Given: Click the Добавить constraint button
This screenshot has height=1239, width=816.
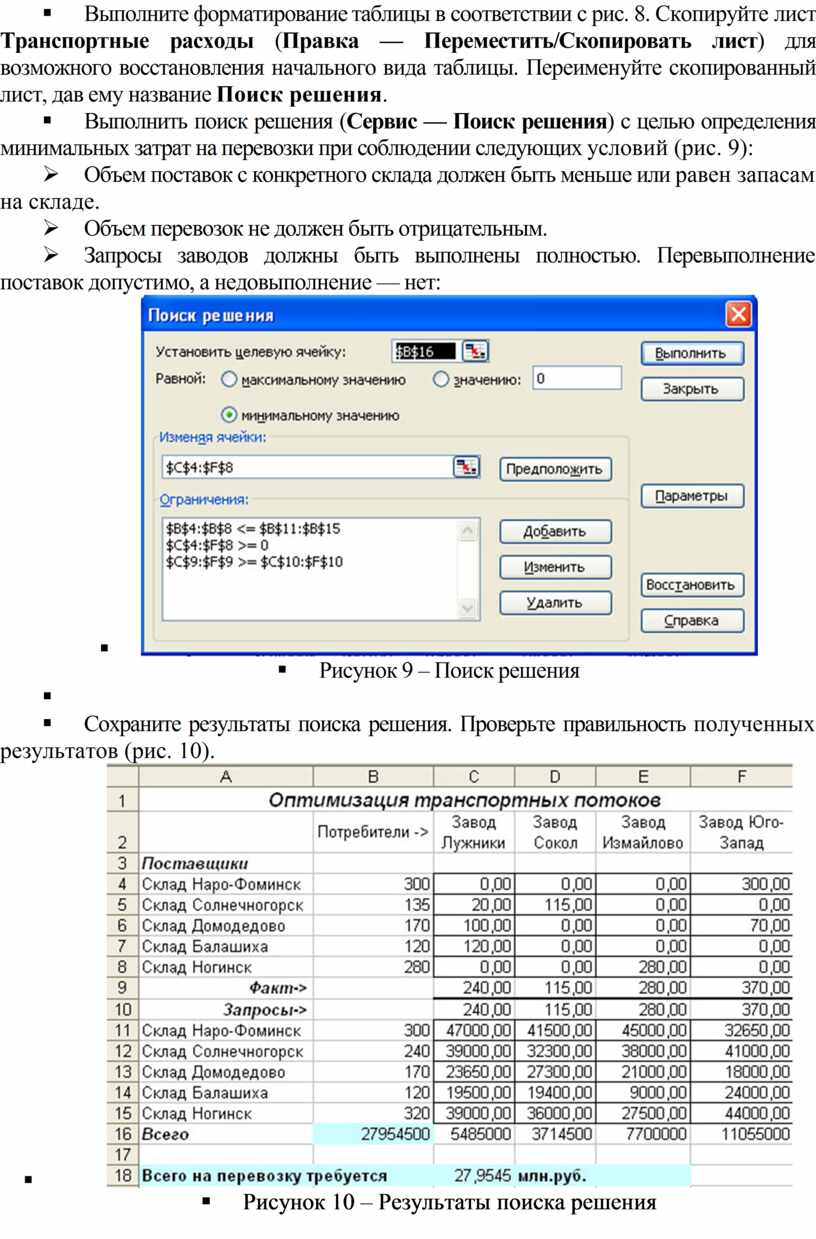Looking at the screenshot, I should pyautogui.click(x=556, y=531).
